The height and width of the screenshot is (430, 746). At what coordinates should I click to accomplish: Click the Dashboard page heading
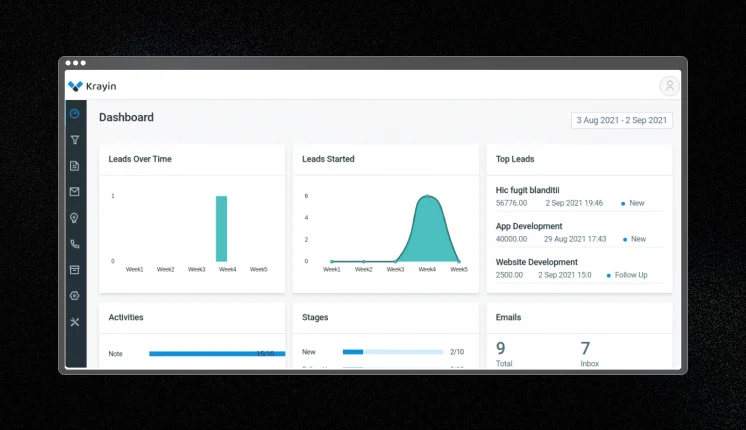click(x=126, y=117)
